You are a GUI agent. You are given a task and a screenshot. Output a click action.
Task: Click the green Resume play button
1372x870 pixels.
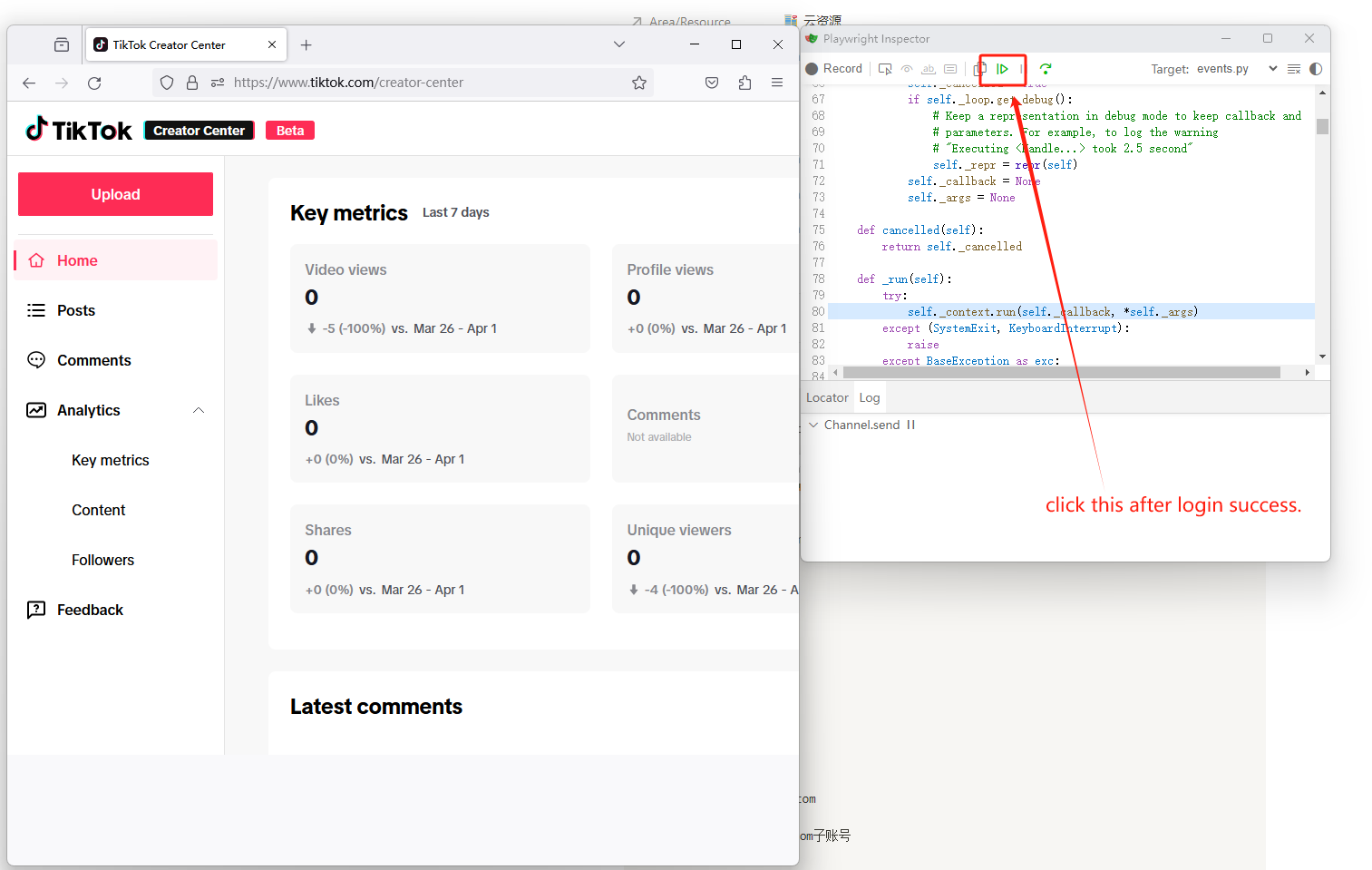pos(1003,69)
